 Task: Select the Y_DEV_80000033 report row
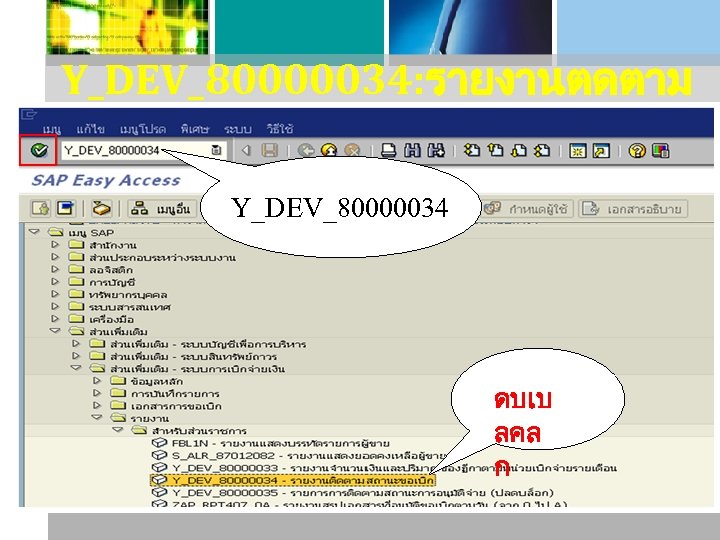coord(384,468)
